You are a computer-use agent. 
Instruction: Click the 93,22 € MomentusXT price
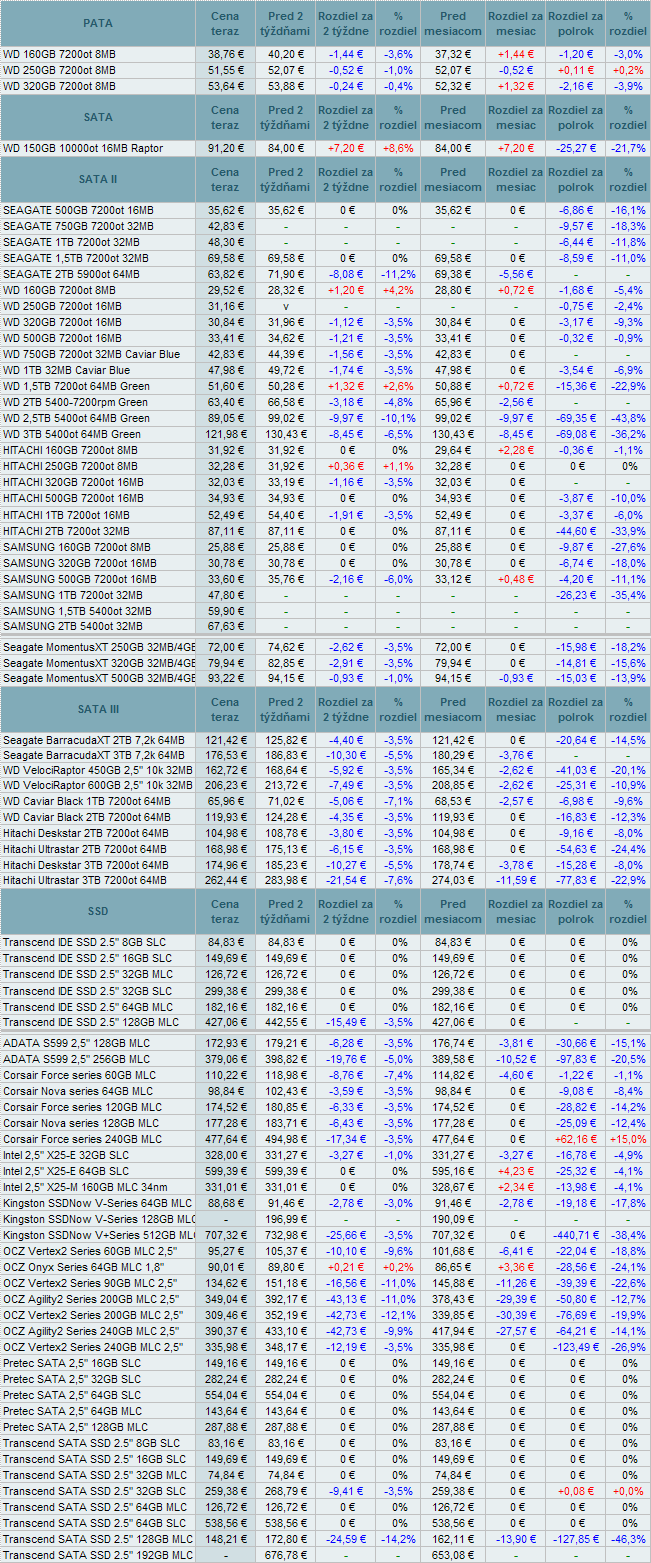[x=226, y=678]
